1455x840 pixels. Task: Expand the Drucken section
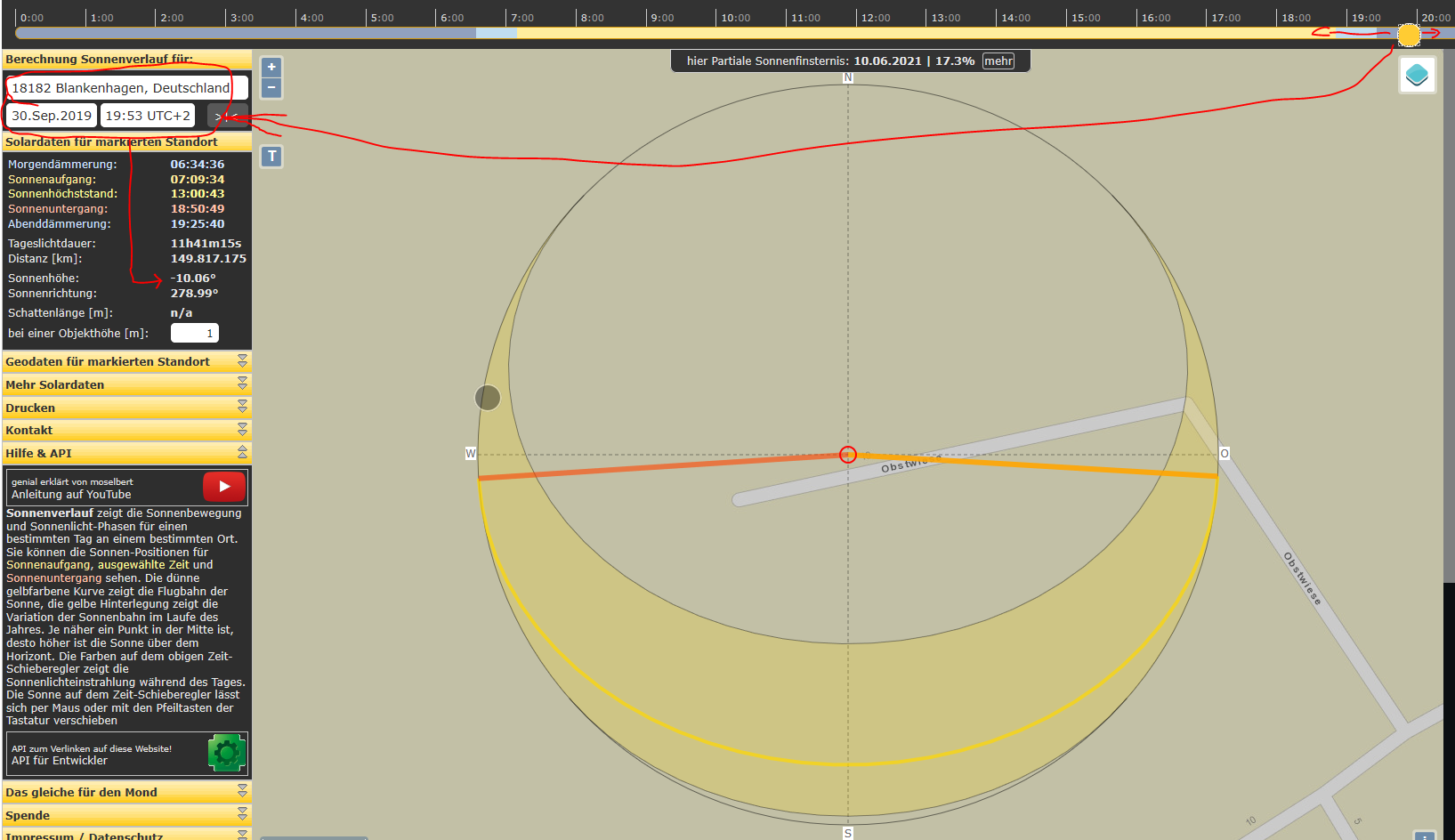click(x=127, y=408)
